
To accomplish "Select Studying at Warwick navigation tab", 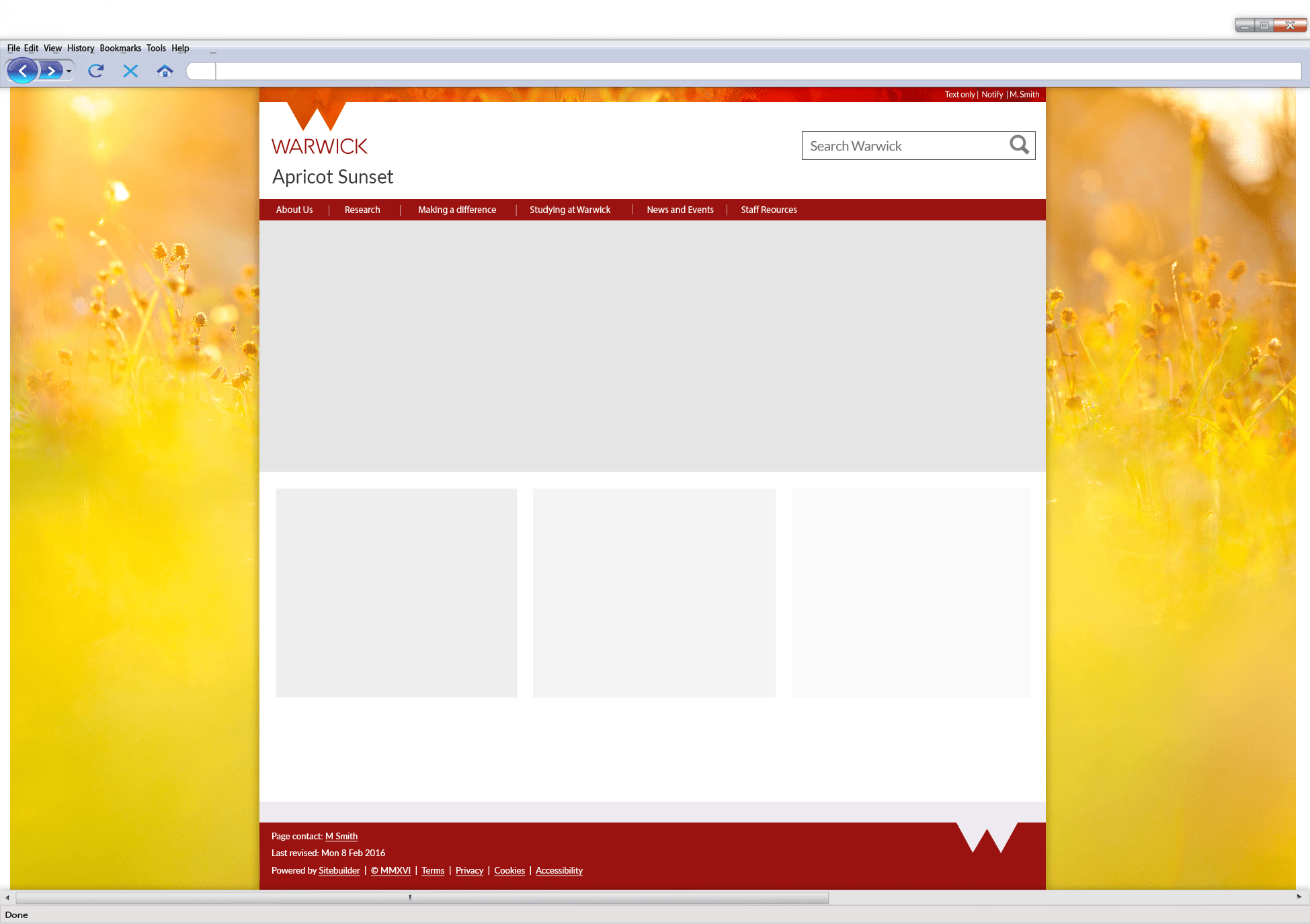I will [x=569, y=210].
